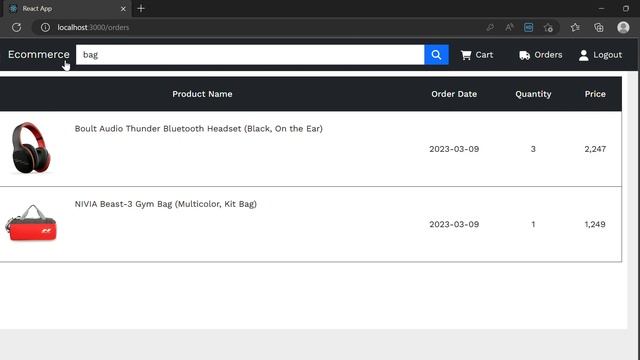Click the NIVIA Beast-3 Gym Bag name
640x360 pixels.
point(165,204)
